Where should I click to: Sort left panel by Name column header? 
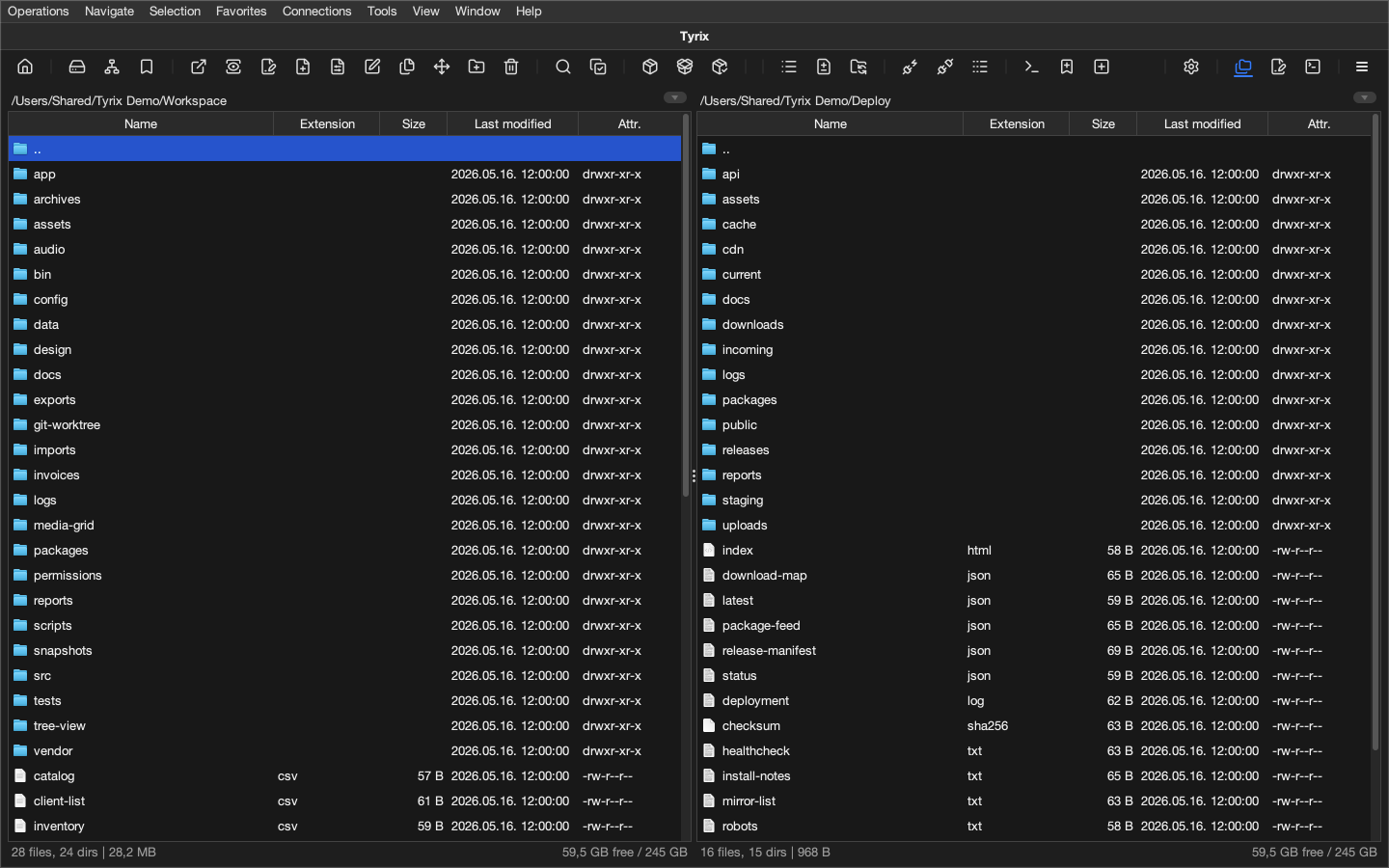point(141,123)
